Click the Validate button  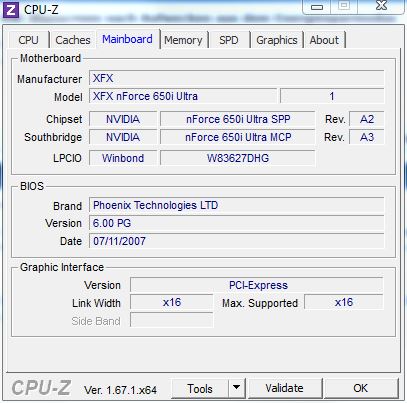click(285, 388)
